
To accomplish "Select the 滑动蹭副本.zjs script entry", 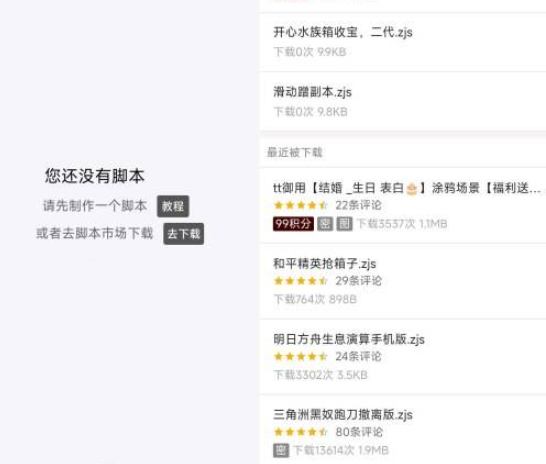I will [x=403, y=102].
